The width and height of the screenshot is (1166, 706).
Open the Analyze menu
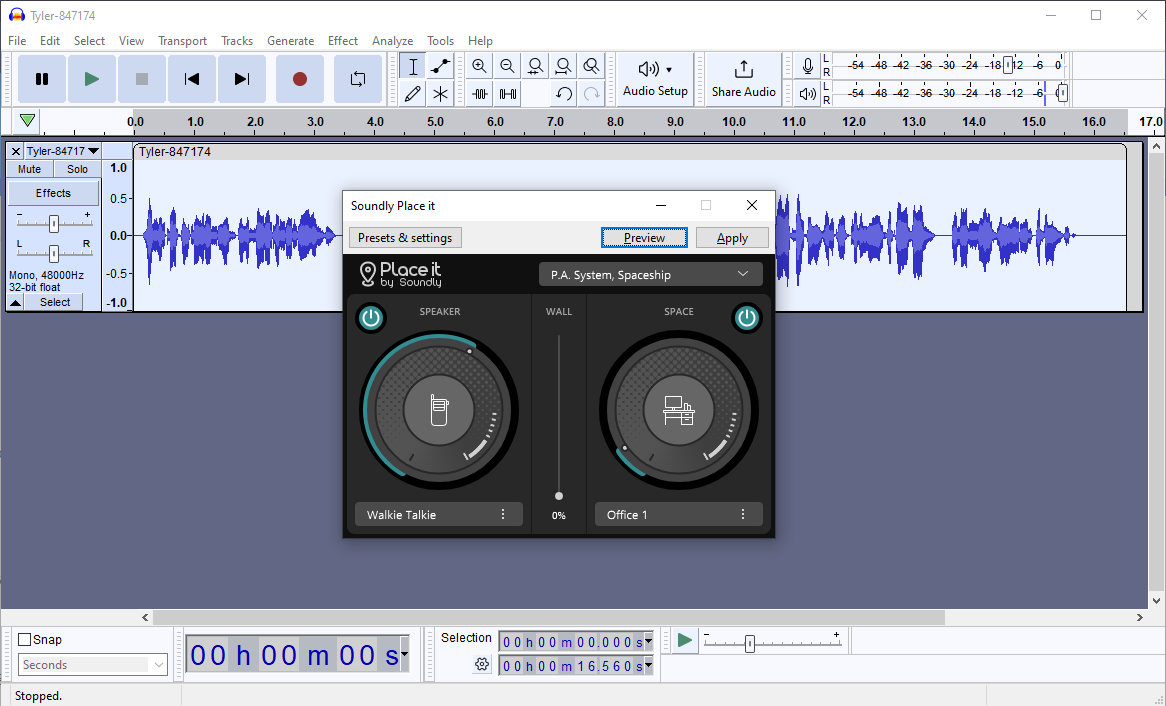392,41
